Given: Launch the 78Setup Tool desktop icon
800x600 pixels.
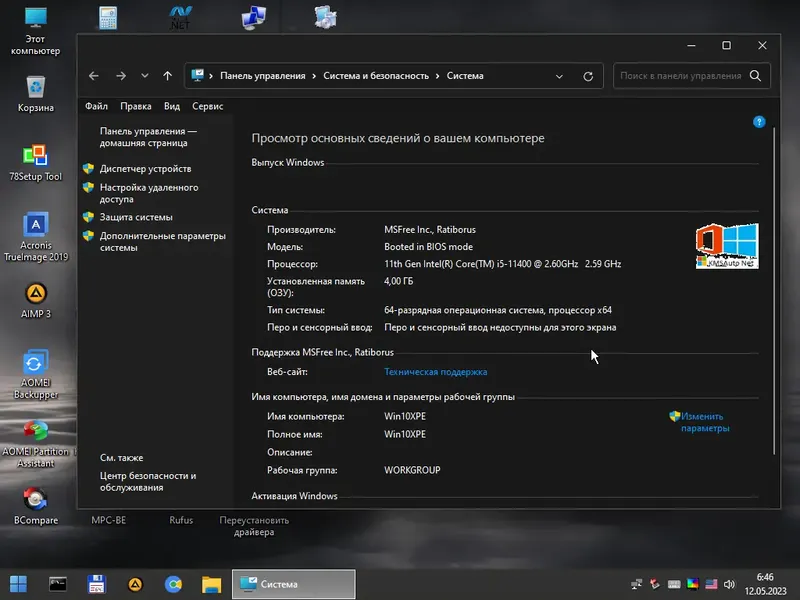Looking at the screenshot, I should tap(35, 163).
